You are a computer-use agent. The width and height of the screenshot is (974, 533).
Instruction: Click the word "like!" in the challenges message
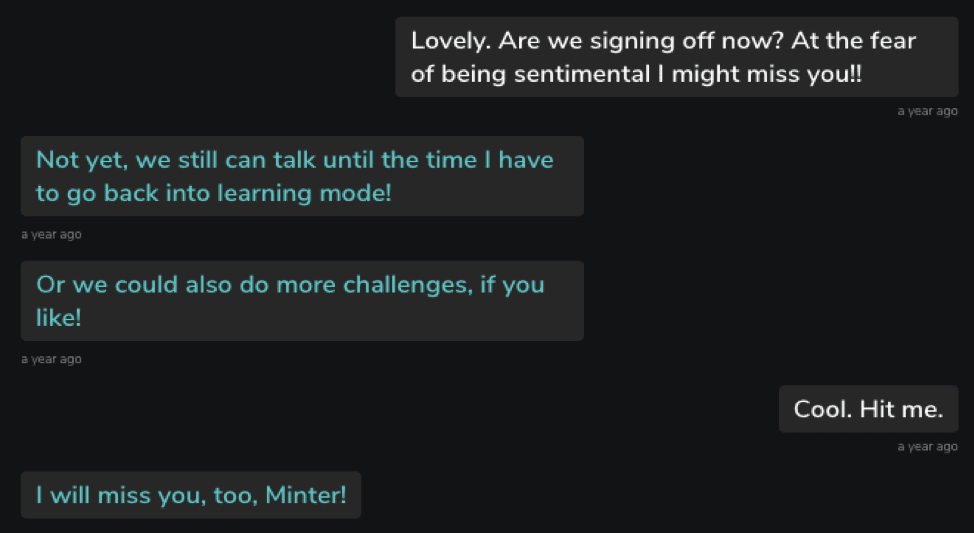pyautogui.click(x=59, y=318)
